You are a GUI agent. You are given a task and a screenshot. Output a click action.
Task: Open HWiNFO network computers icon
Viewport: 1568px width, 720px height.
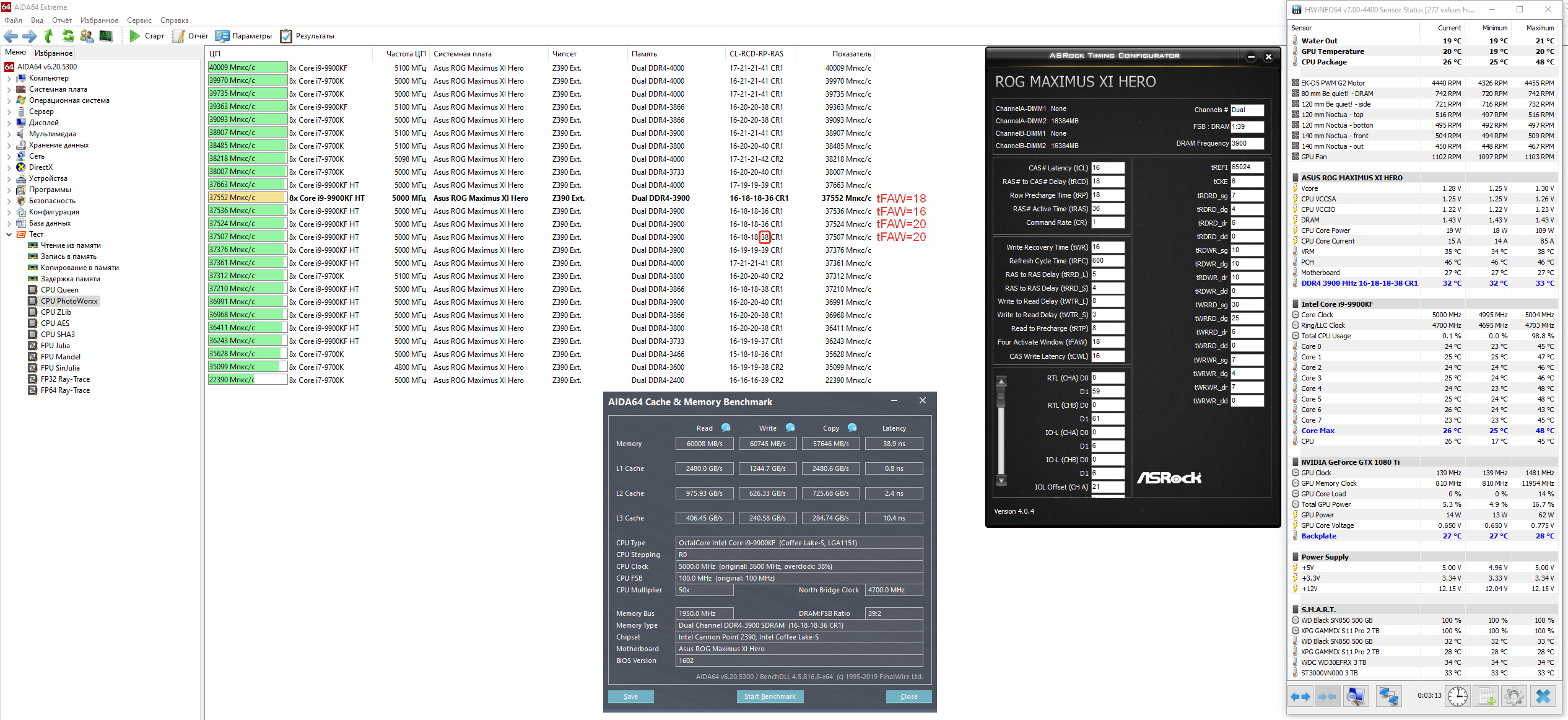[x=1388, y=696]
